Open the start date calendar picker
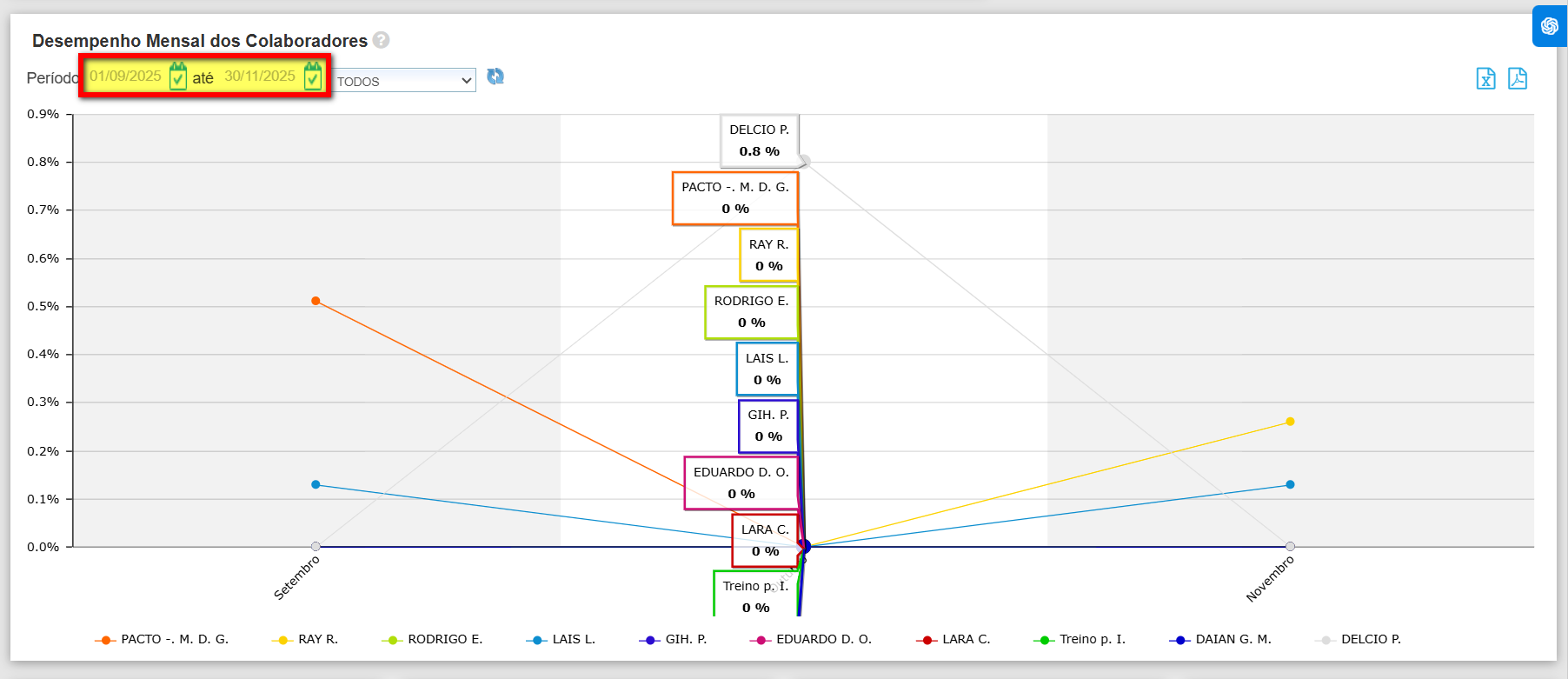Image resolution: width=1568 pixels, height=679 pixels. point(177,77)
